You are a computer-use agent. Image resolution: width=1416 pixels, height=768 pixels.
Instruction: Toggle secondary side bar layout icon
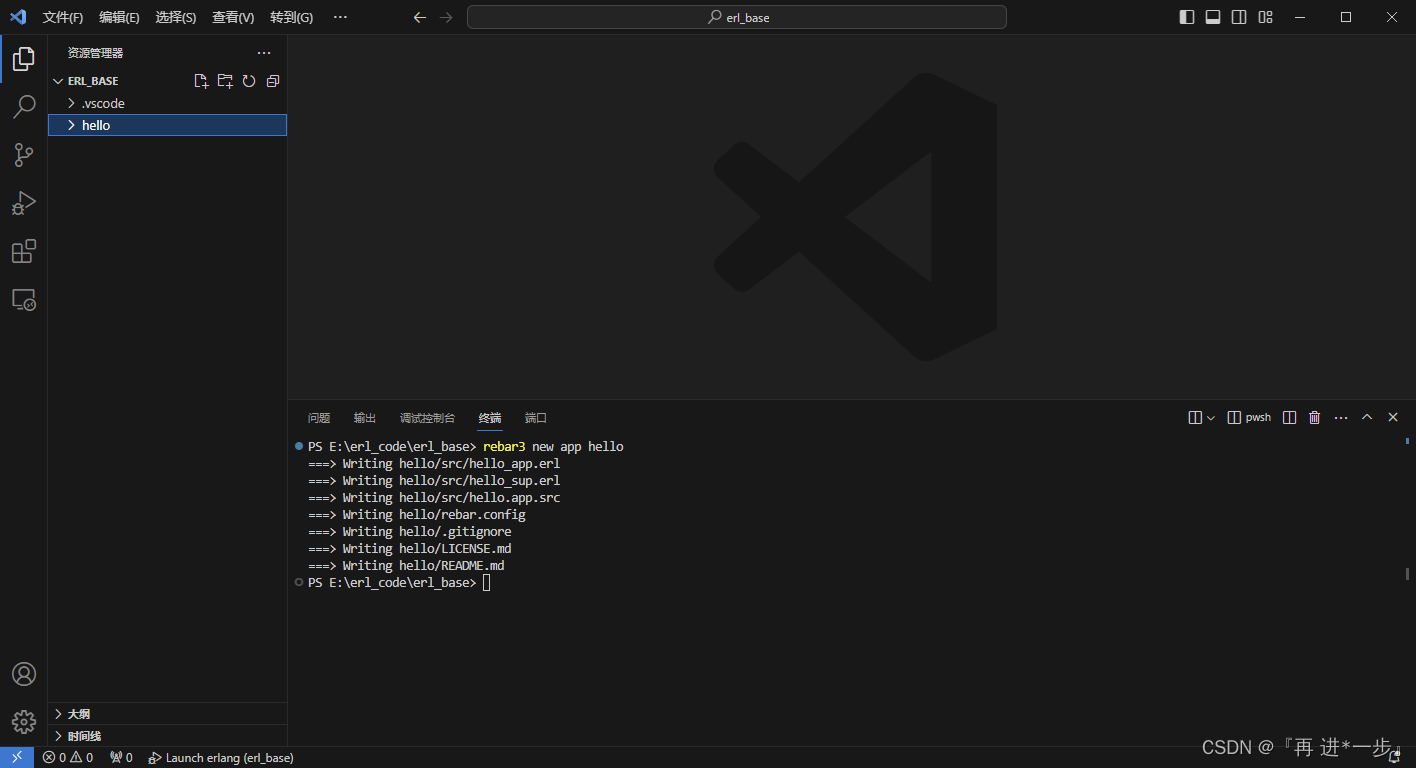(x=1239, y=17)
